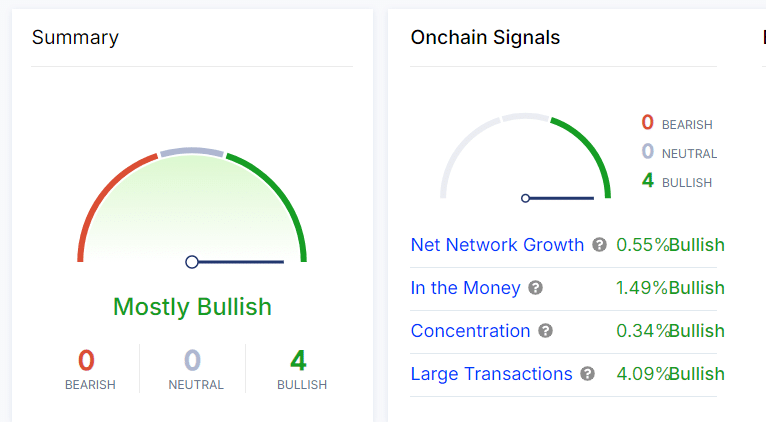Open the Net Network Growth link
The width and height of the screenshot is (766, 422).
click(x=497, y=245)
